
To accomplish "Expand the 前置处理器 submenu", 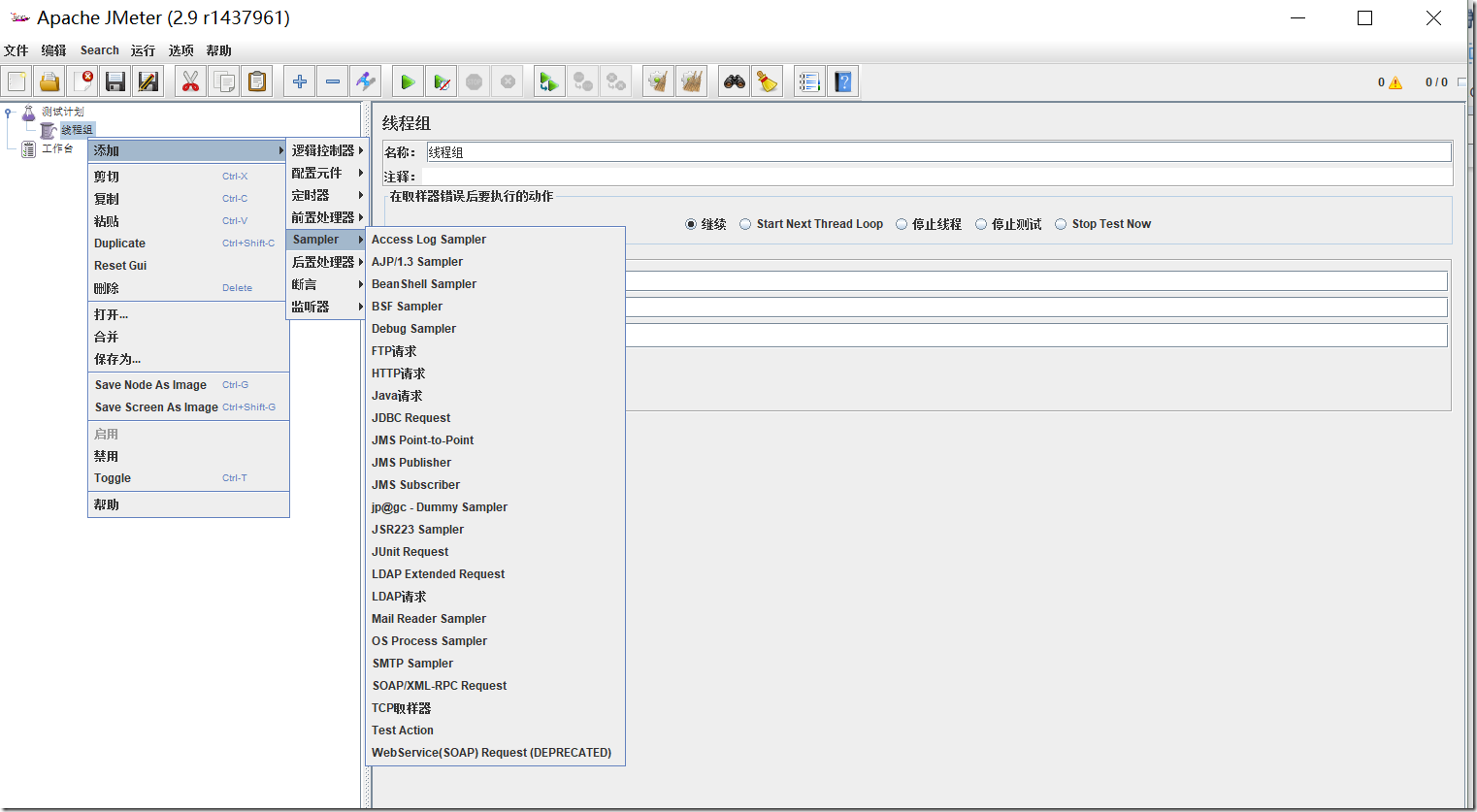I will coord(327,217).
